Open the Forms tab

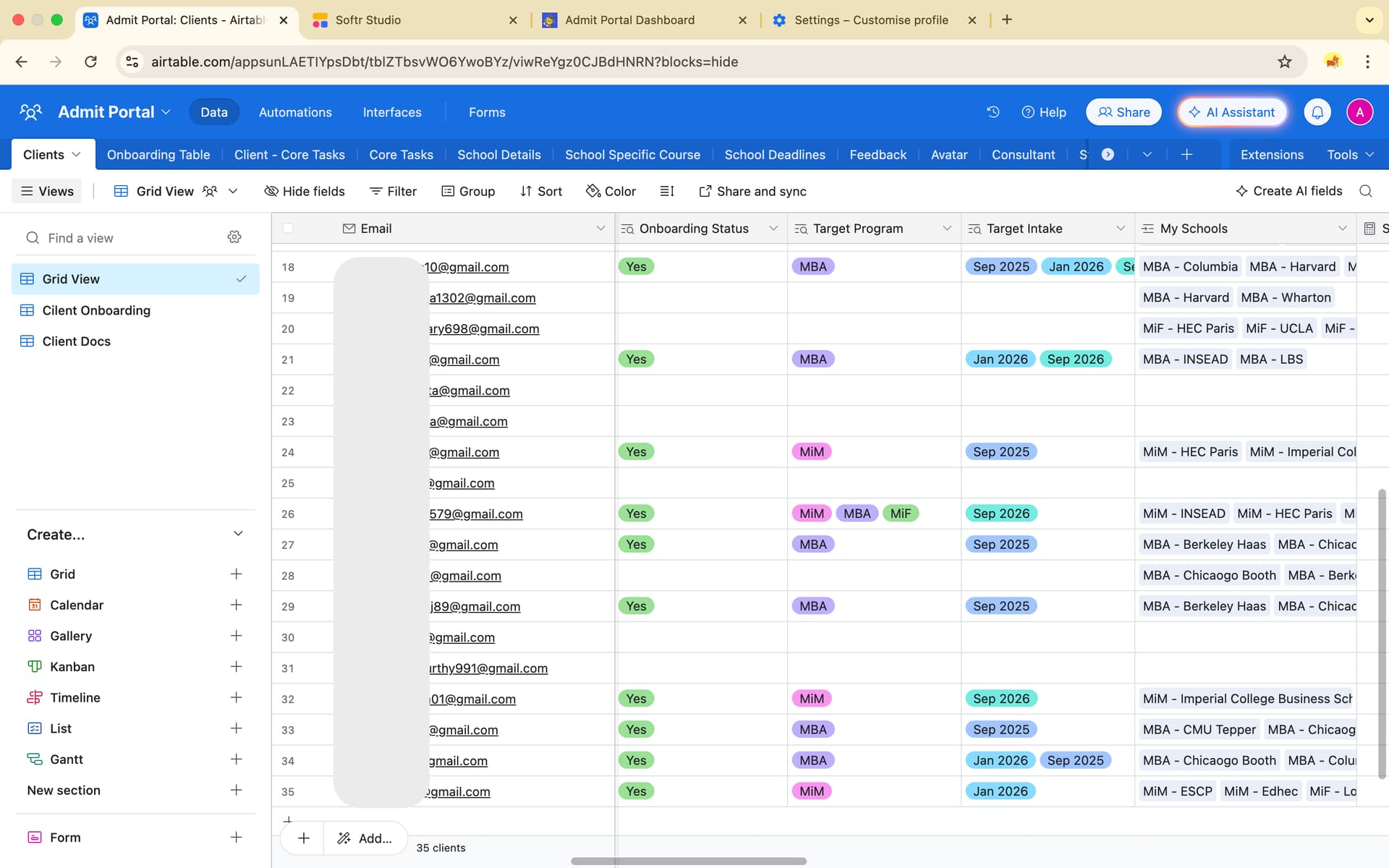[487, 112]
